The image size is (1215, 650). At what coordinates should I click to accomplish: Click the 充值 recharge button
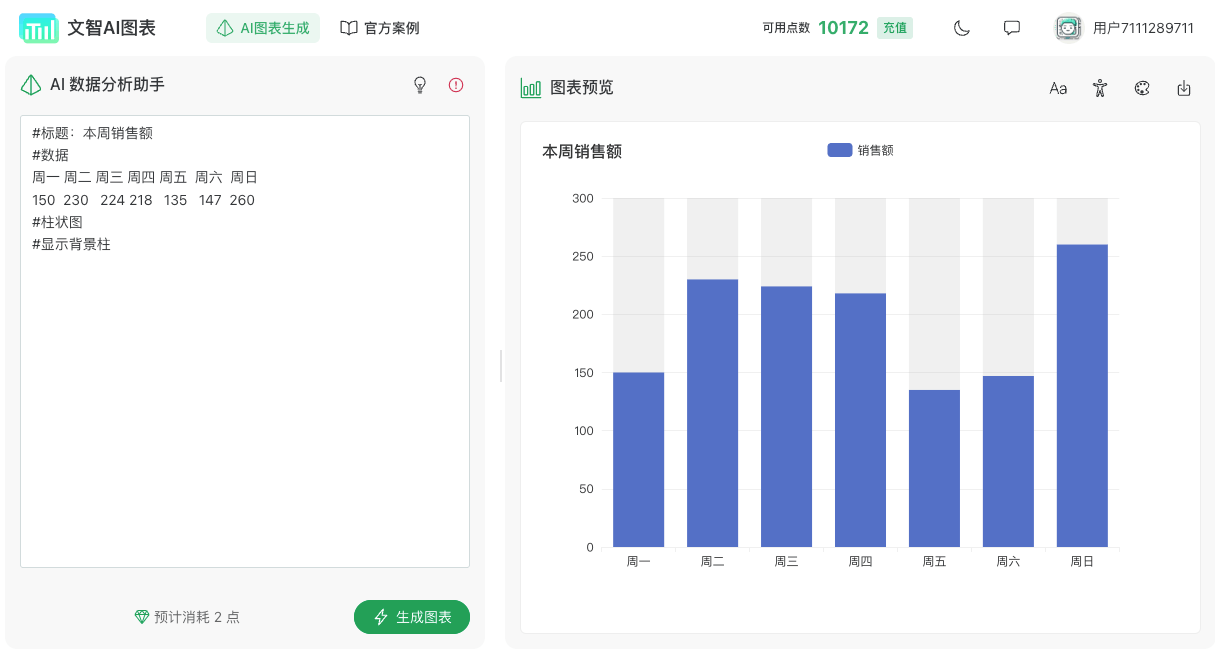[x=895, y=28]
